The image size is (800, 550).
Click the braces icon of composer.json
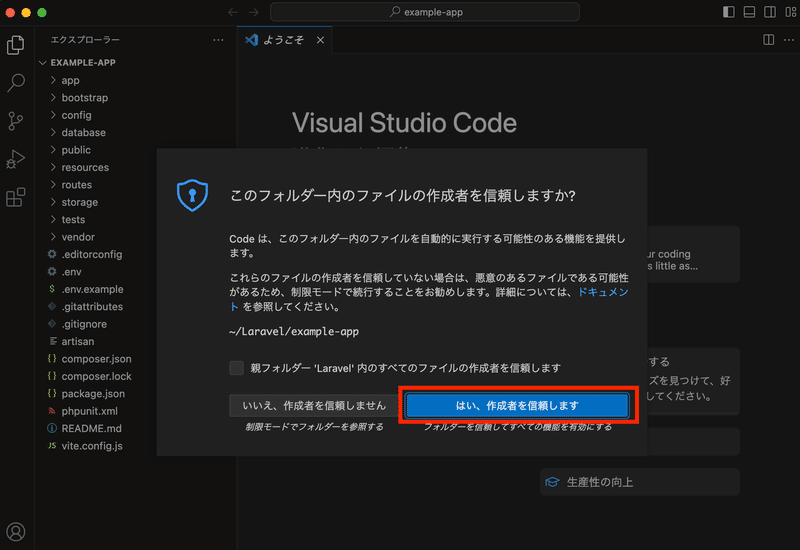tap(52, 359)
